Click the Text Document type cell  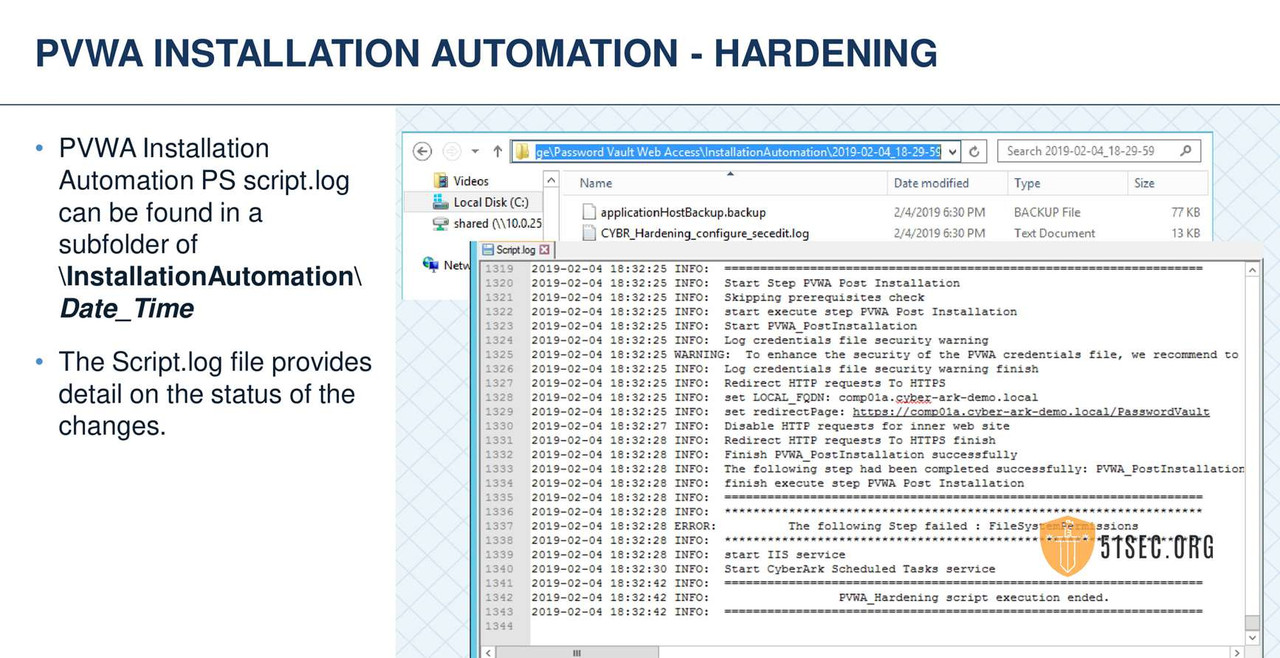[x=1054, y=233]
